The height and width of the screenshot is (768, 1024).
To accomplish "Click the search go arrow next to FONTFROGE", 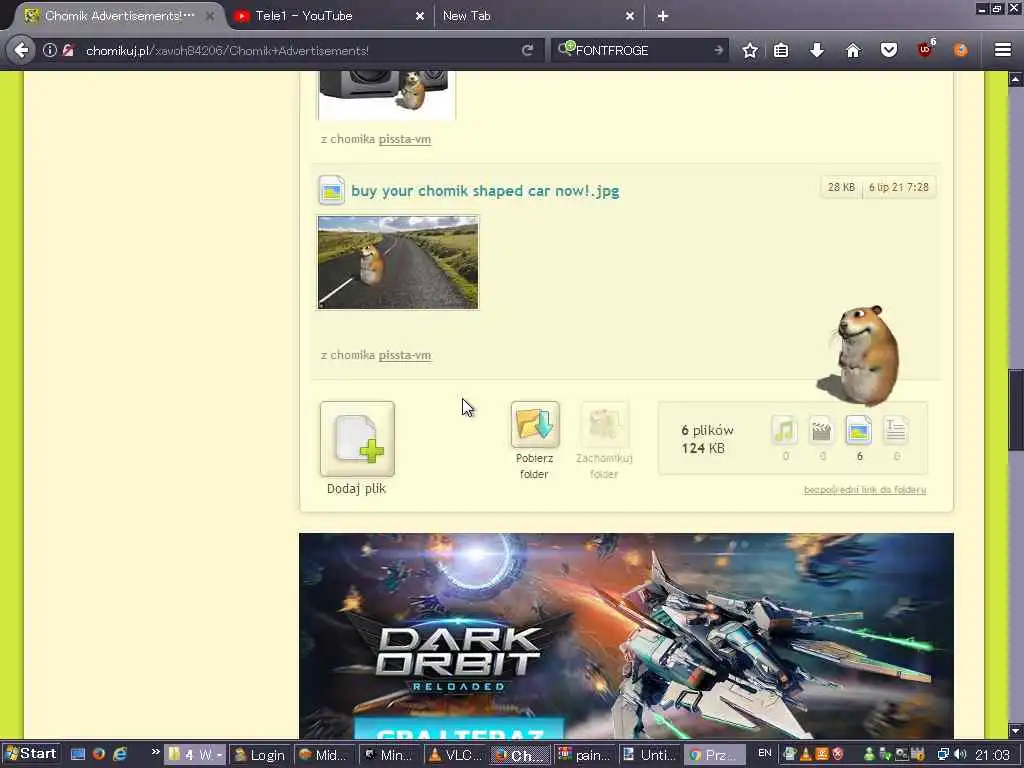I will pos(718,50).
